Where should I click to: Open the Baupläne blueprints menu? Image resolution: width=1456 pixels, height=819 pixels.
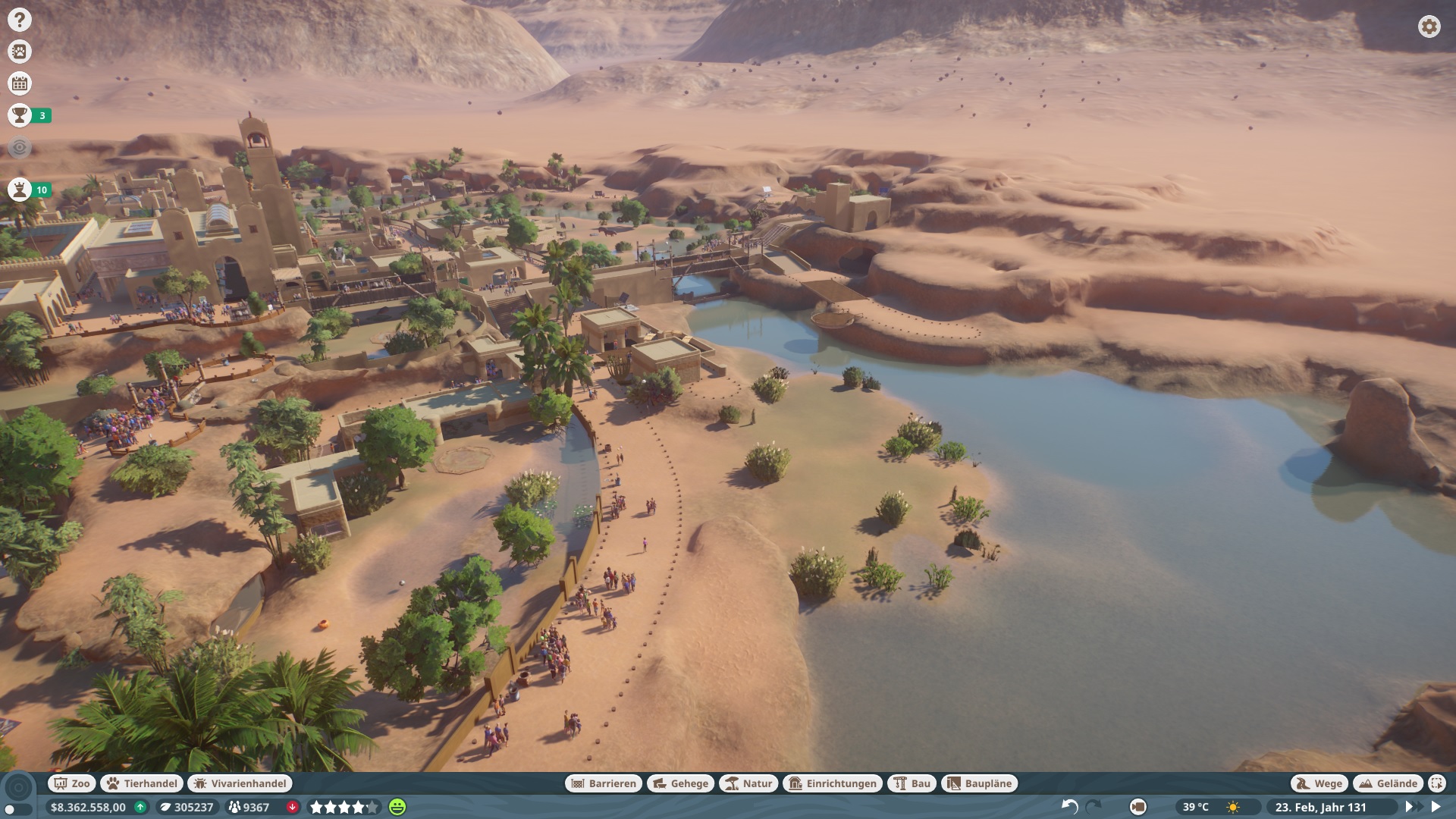979,783
